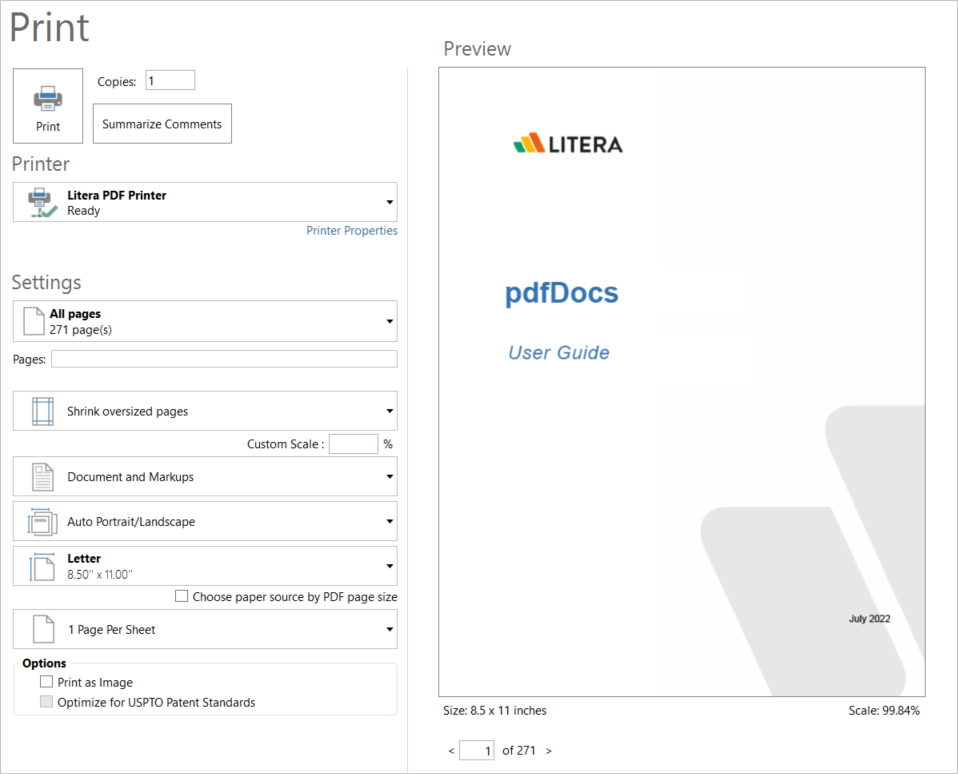Click the Letter paper size icon
Screen dimensions: 958x774
42,566
